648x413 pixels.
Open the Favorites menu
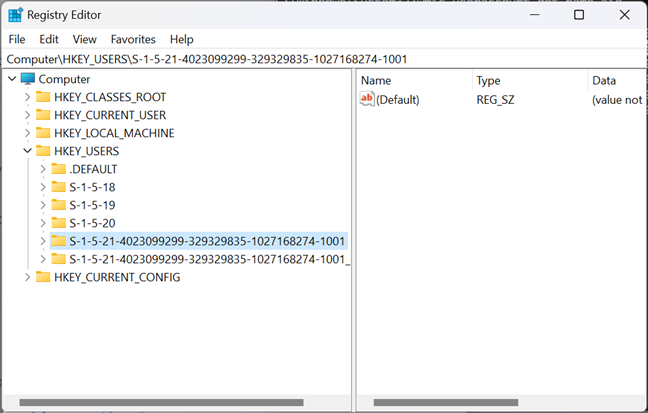click(133, 39)
